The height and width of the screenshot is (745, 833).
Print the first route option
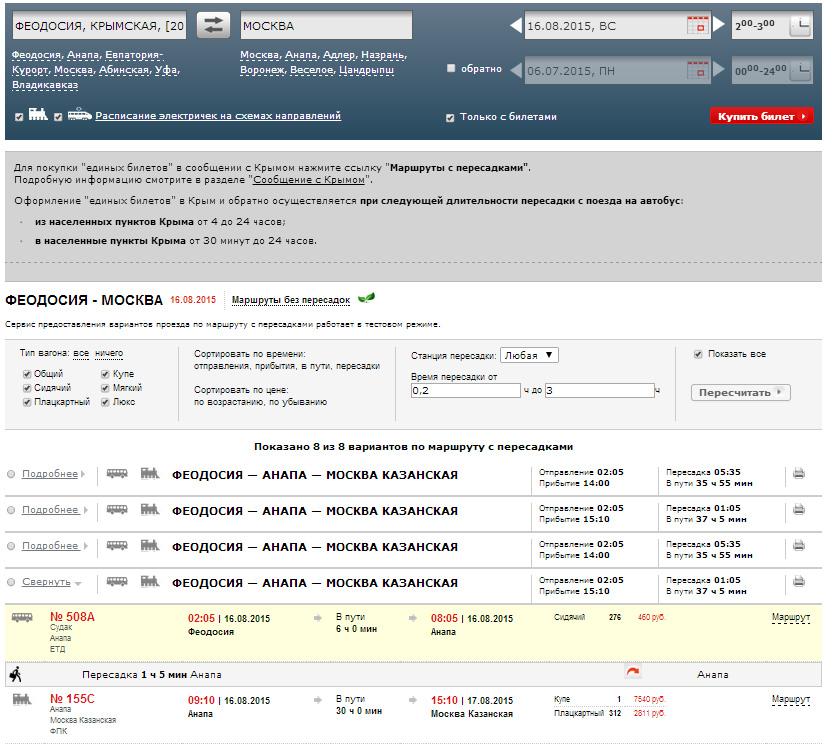(x=798, y=474)
